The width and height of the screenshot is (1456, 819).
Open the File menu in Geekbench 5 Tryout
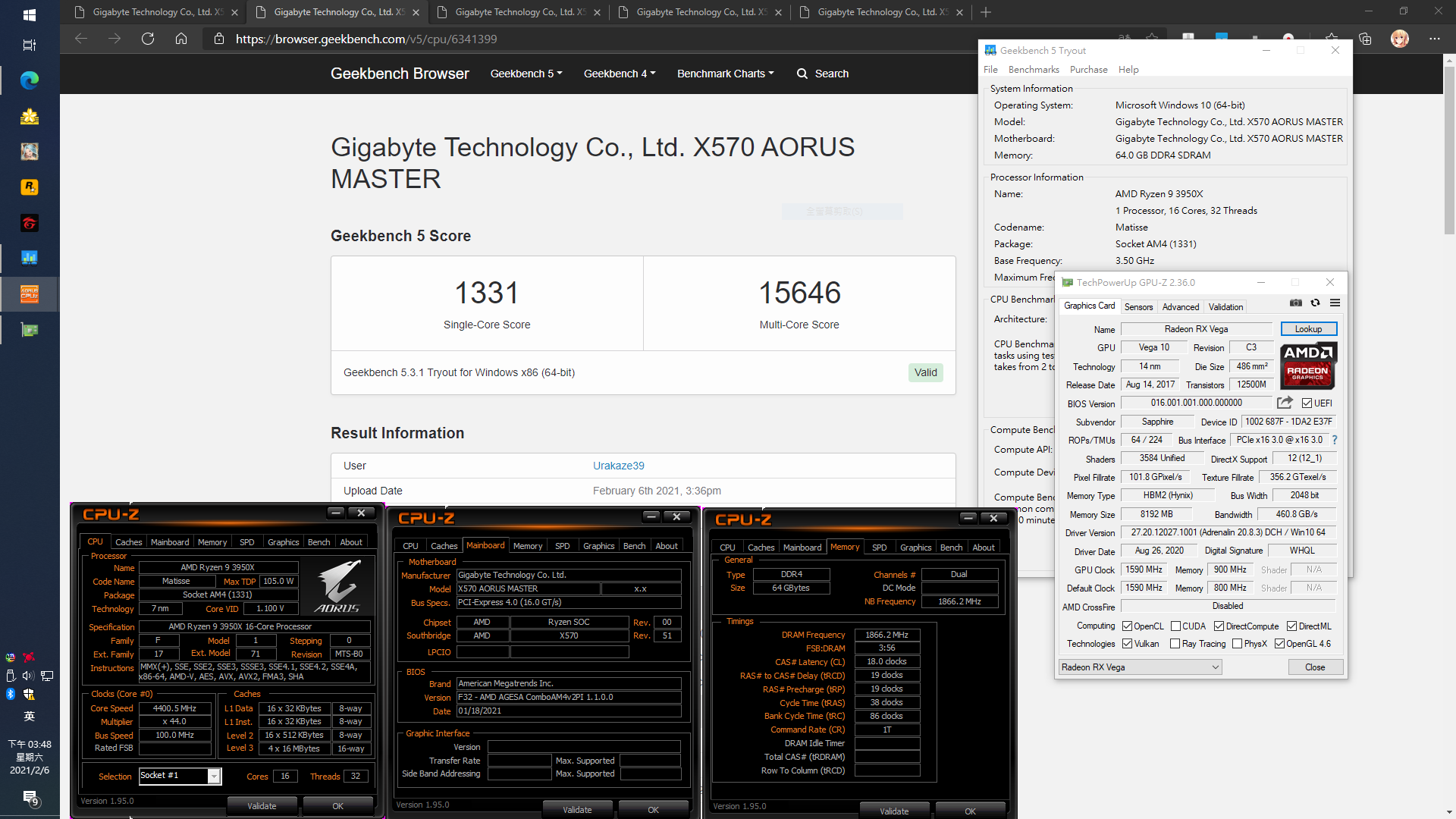(990, 70)
